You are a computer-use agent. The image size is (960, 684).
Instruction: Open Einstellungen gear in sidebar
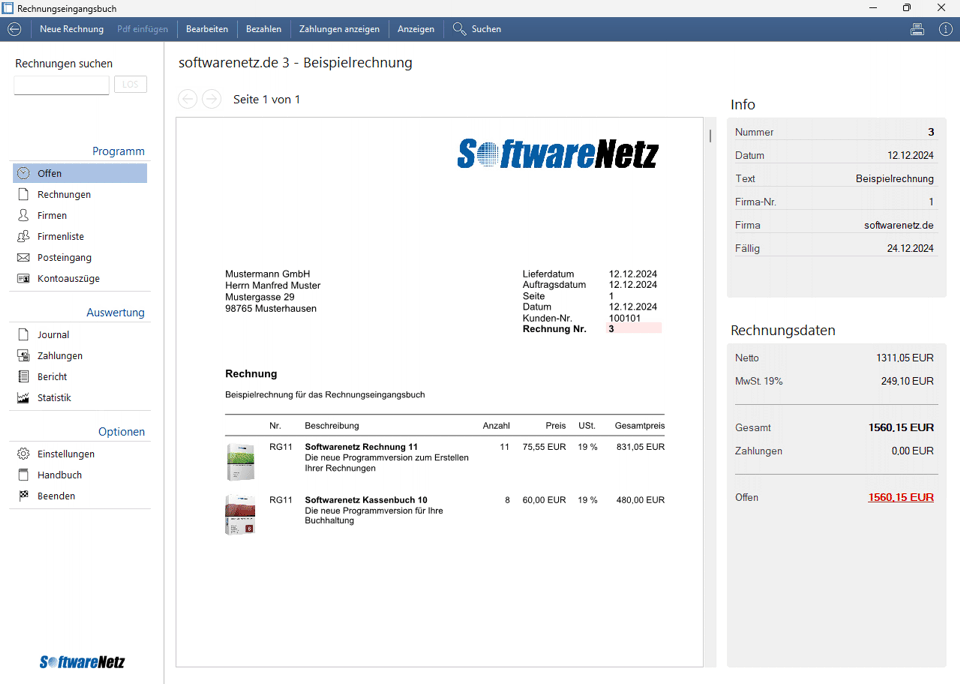point(66,453)
